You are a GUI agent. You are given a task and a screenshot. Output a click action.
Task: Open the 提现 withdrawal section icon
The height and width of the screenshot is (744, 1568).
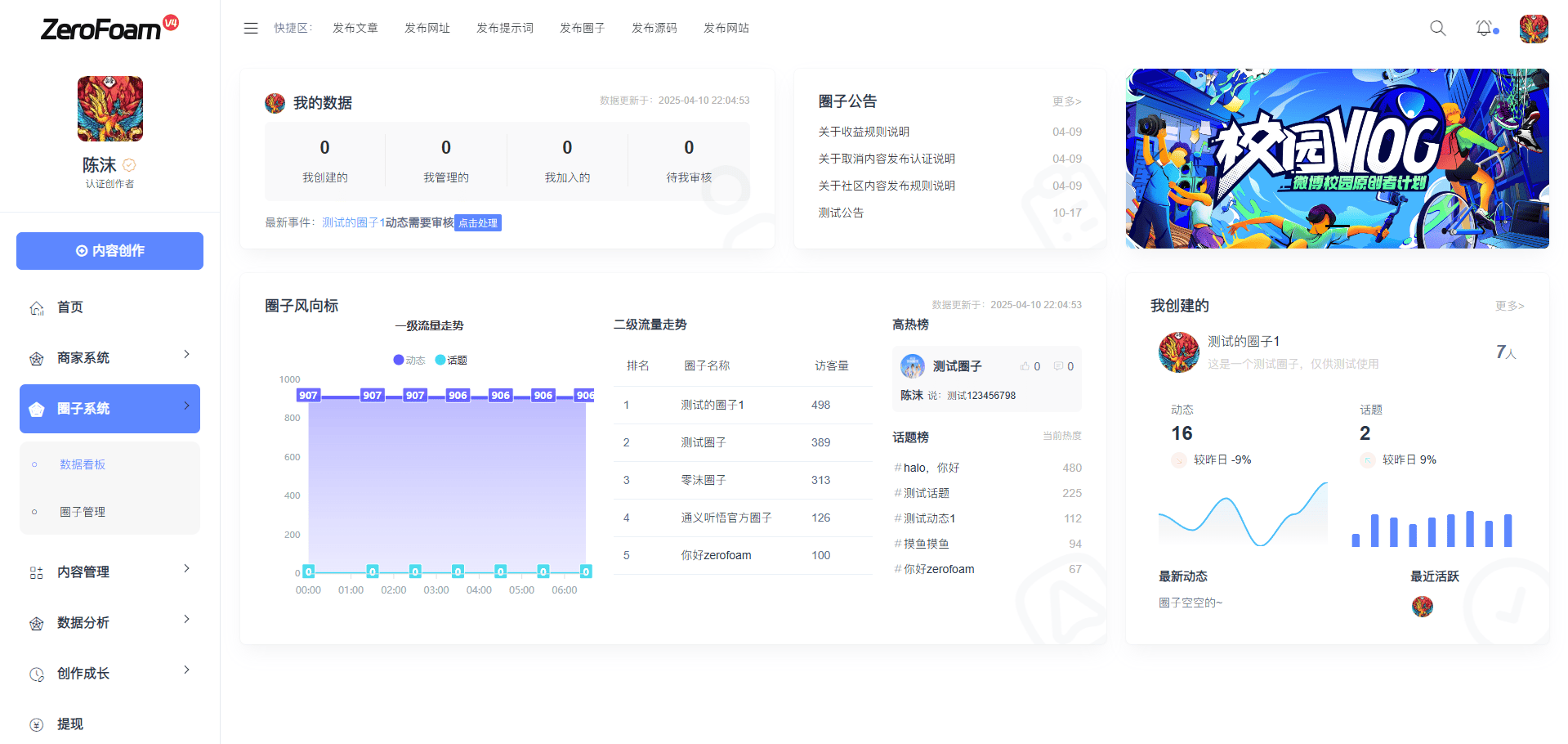click(x=37, y=724)
